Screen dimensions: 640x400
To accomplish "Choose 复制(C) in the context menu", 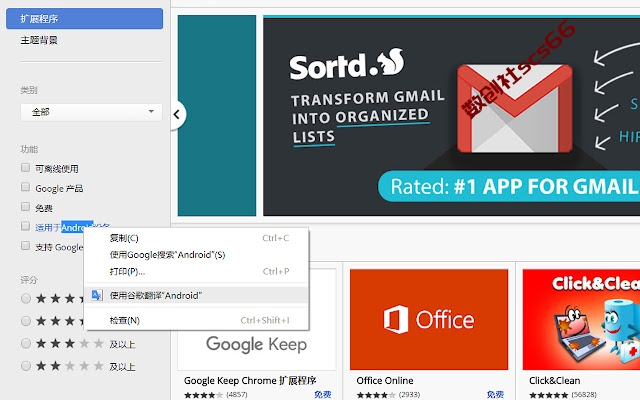I will tap(196, 238).
